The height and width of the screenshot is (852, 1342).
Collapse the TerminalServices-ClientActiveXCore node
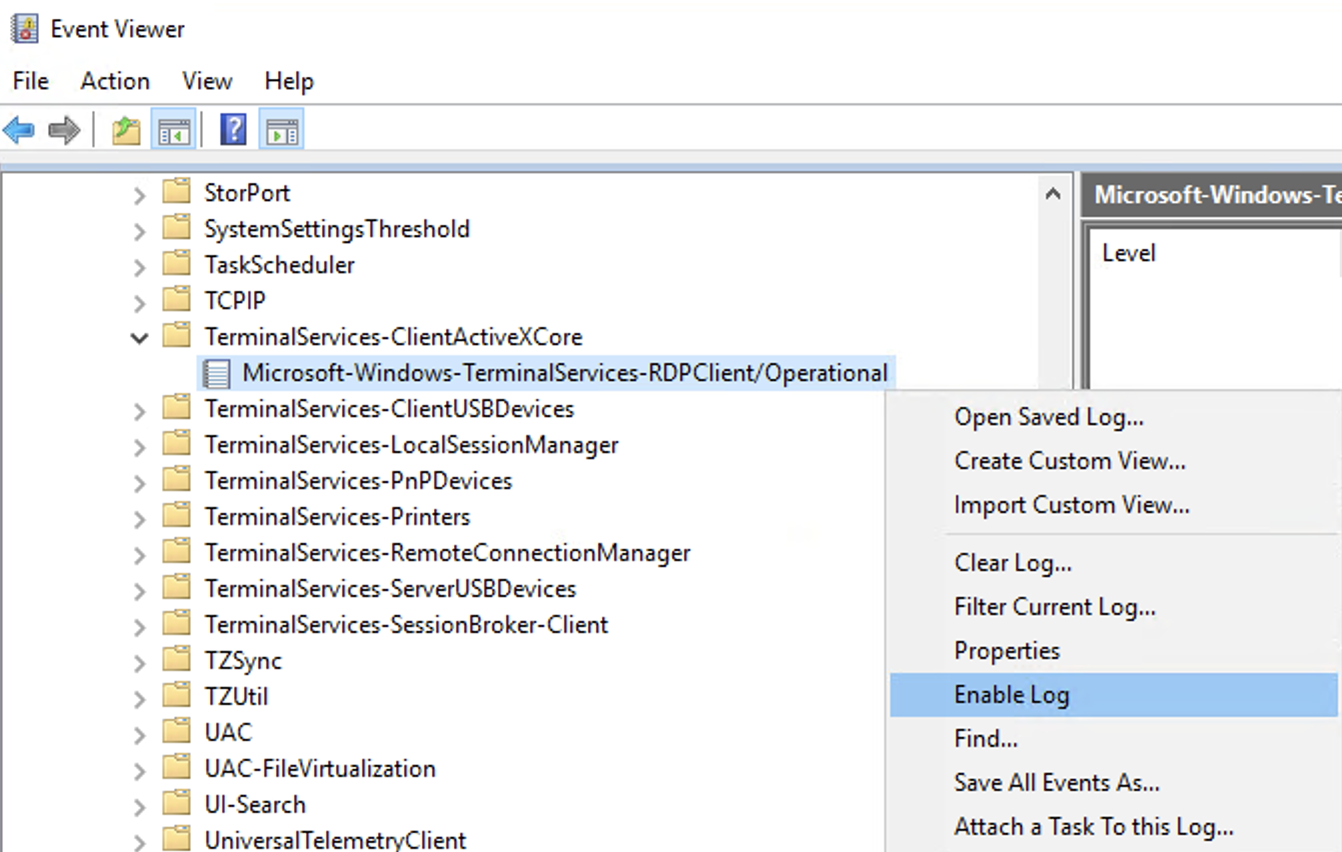(x=140, y=338)
